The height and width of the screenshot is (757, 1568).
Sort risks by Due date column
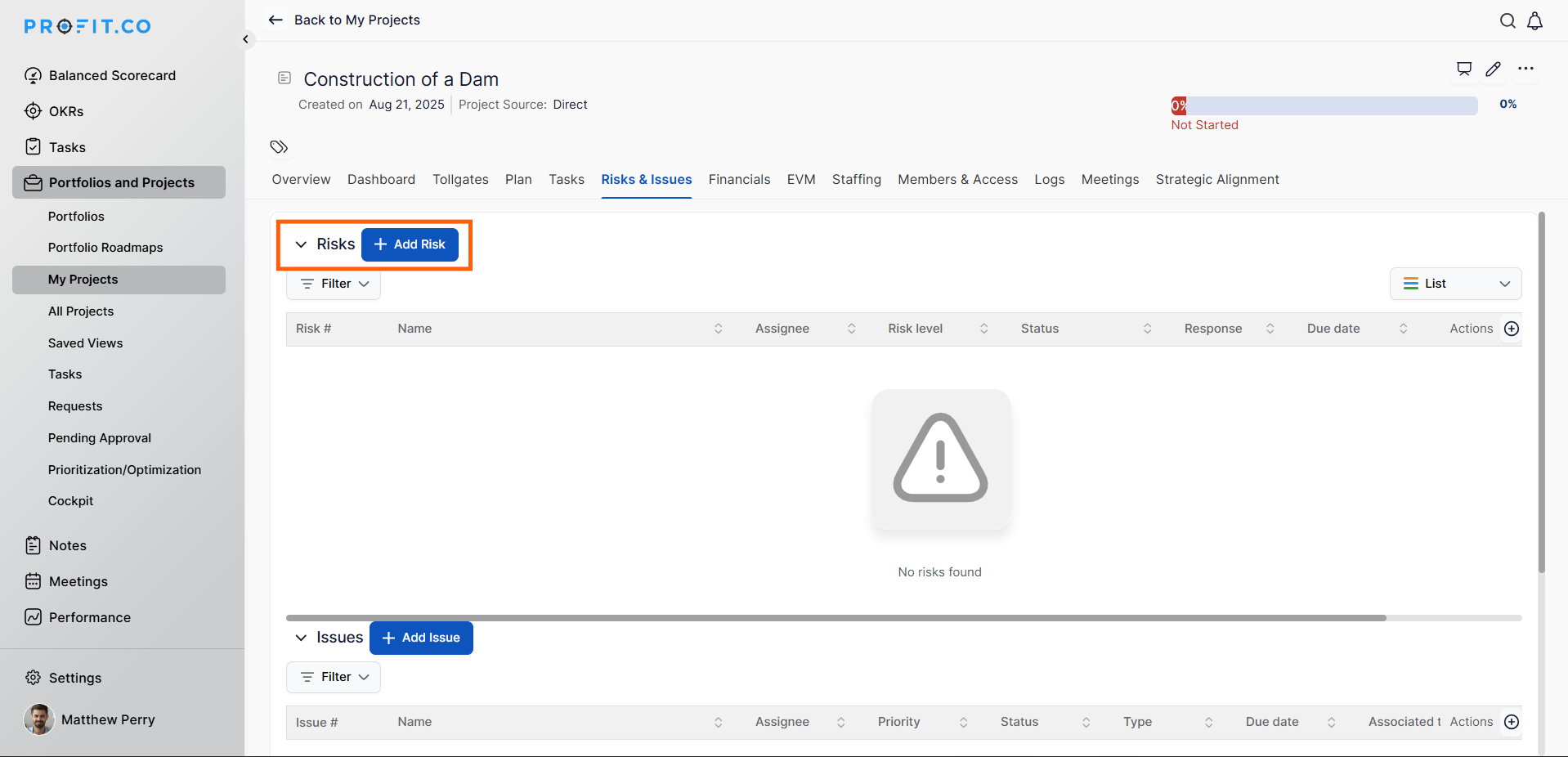point(1403,329)
